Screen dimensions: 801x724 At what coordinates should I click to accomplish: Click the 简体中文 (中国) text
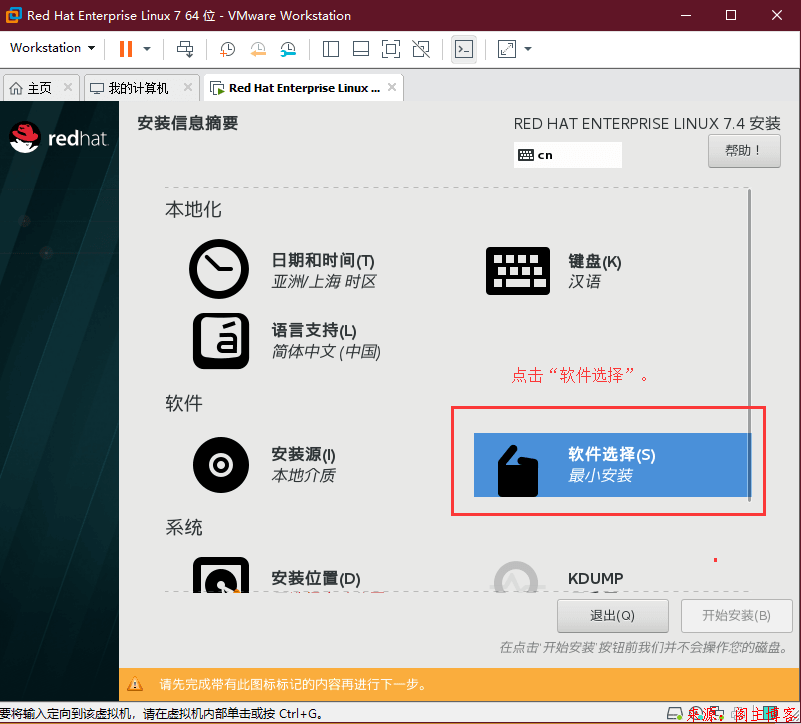pyautogui.click(x=326, y=352)
